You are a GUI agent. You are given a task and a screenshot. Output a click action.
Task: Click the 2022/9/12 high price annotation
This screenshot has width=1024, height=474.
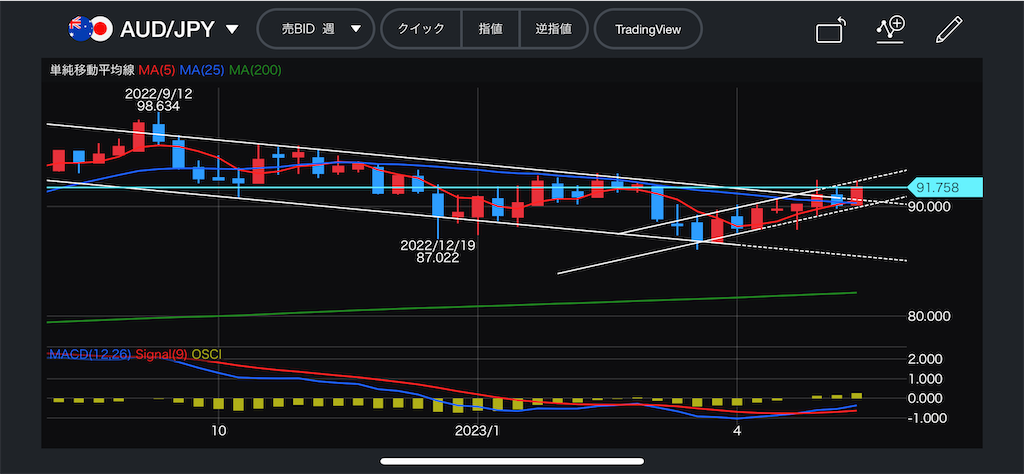pyautogui.click(x=159, y=99)
